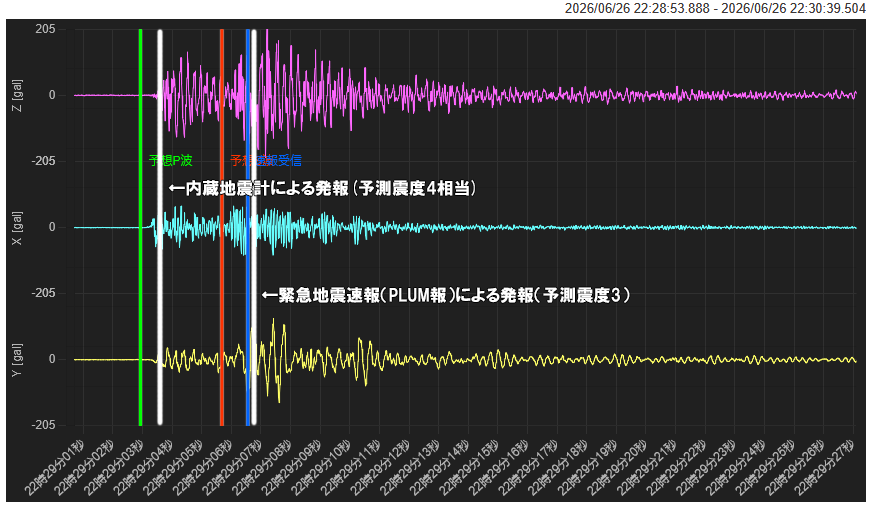Viewport: 870px width, 507px height.
Task: Click the Y [gal] axis title
Action: click(17, 360)
